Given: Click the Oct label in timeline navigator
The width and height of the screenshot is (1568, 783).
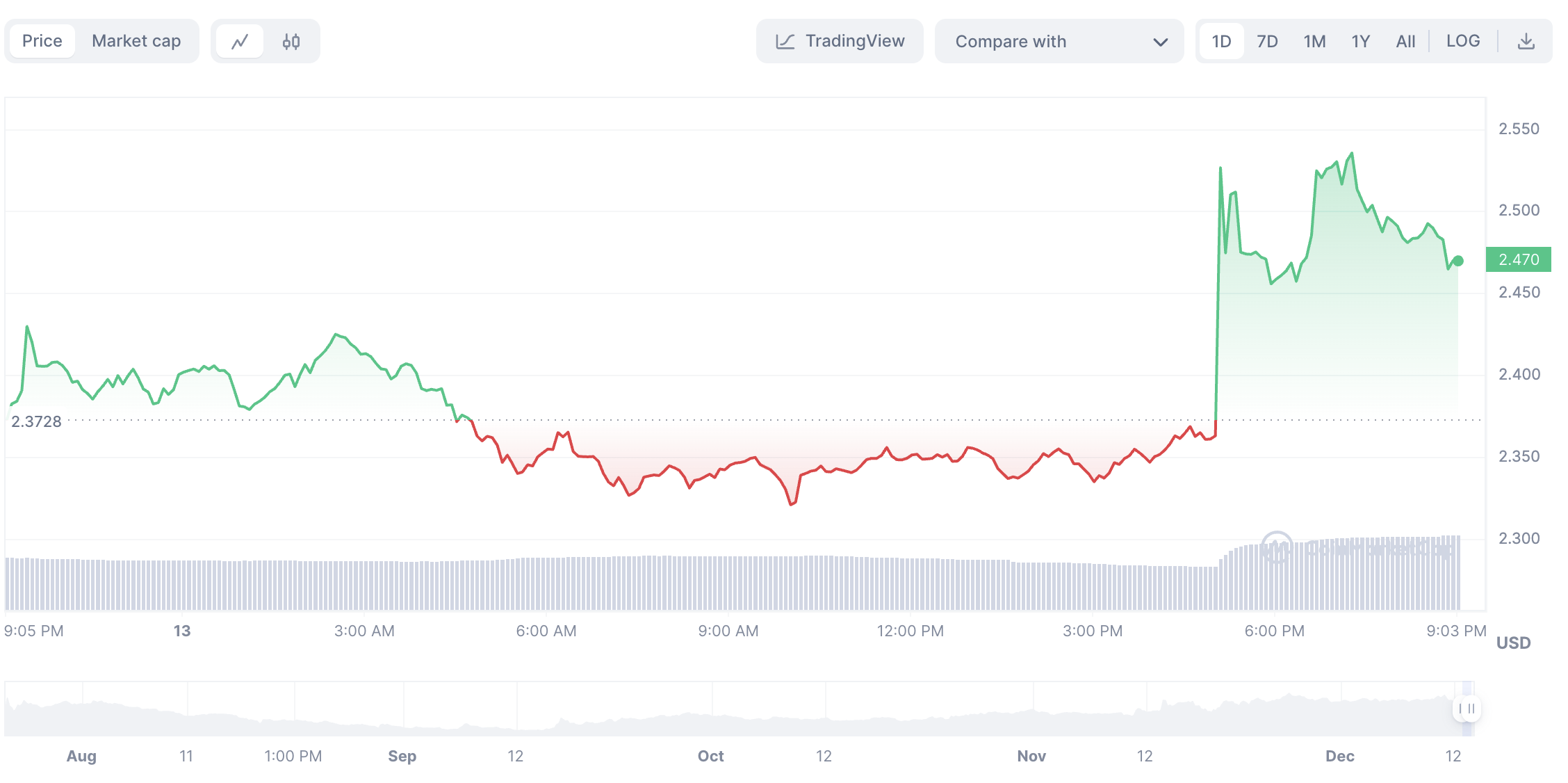Looking at the screenshot, I should pyautogui.click(x=710, y=756).
